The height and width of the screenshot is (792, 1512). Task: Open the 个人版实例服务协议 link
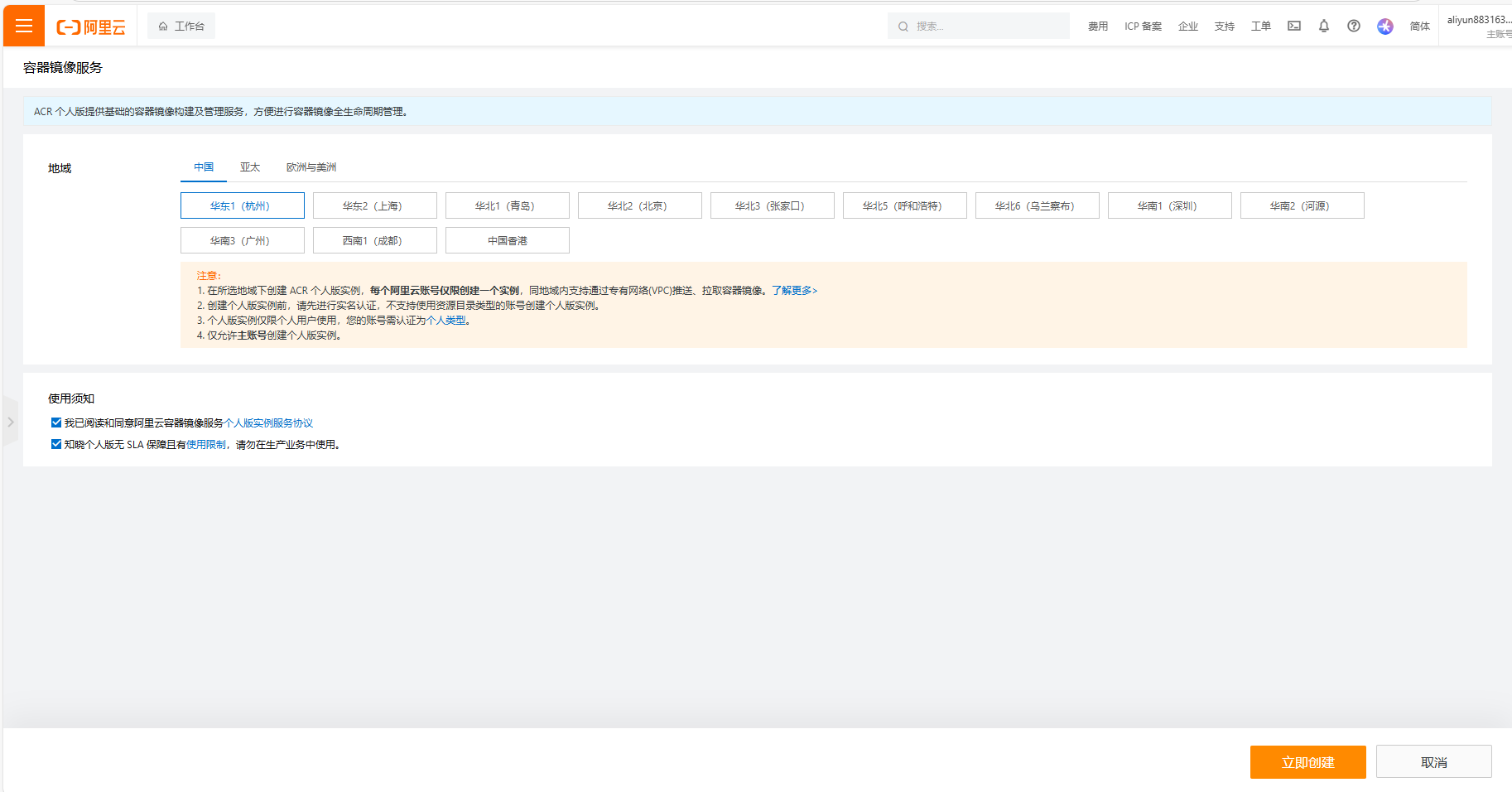pyautogui.click(x=268, y=423)
